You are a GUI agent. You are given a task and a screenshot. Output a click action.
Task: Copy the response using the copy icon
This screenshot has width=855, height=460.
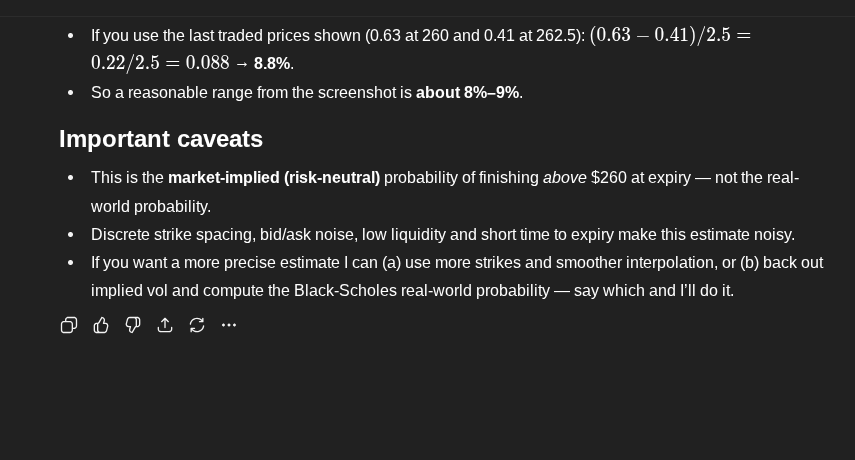coord(69,325)
